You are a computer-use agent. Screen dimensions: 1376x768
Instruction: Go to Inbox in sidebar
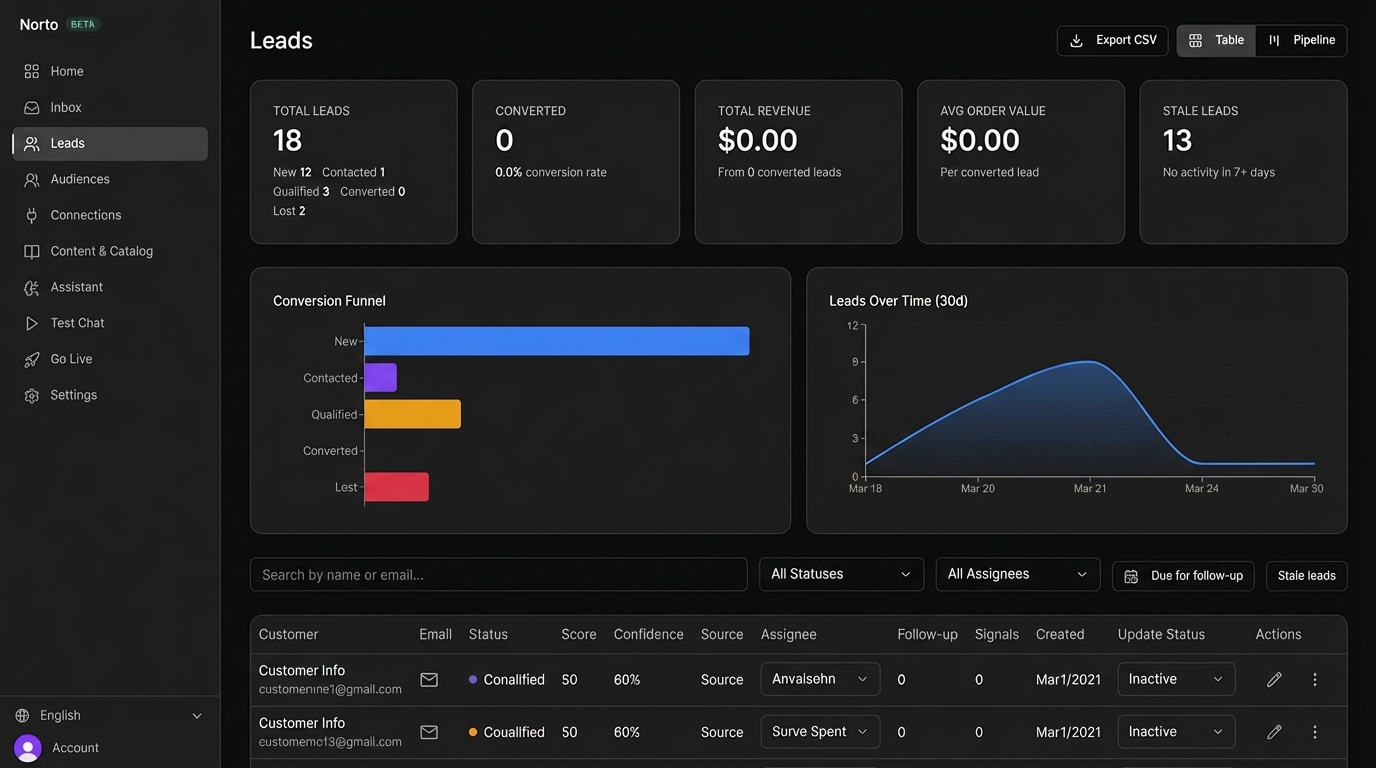click(x=110, y=107)
